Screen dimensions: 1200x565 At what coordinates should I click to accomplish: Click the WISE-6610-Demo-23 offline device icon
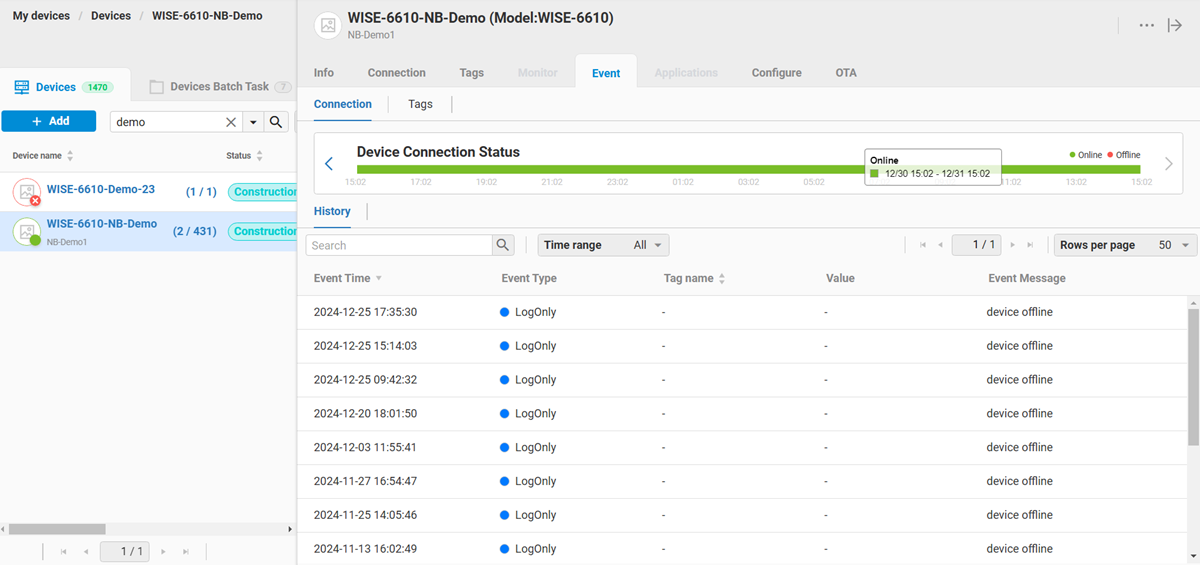click(27, 192)
